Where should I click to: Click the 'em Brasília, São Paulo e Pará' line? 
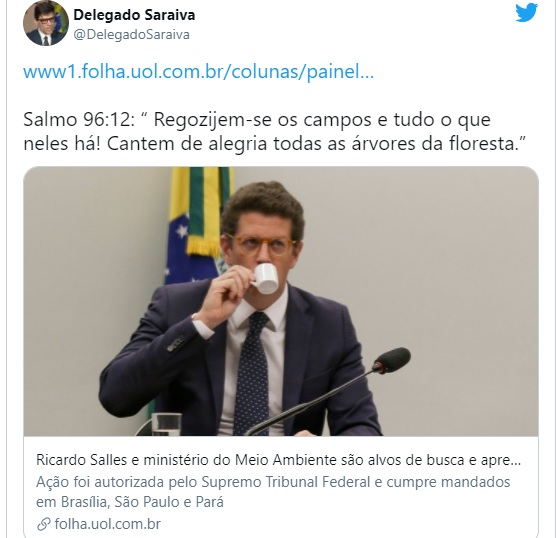[130, 502]
